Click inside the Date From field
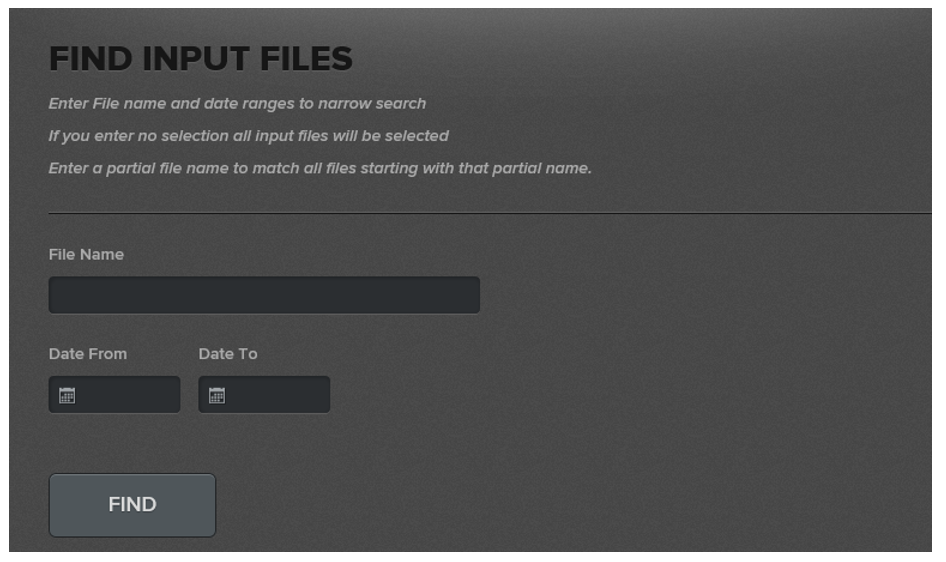The image size is (946, 562). click(x=115, y=396)
